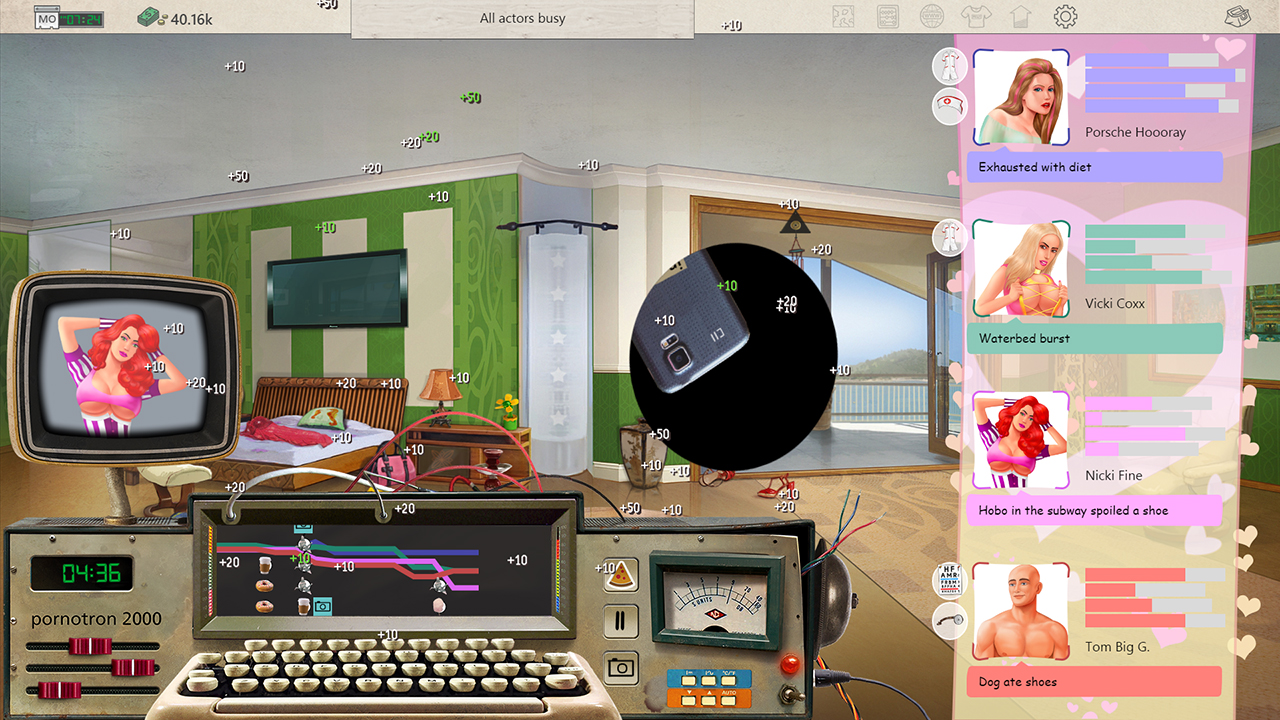Viewport: 1280px width, 720px height.
Task: Expand the All actors busy banner
Action: (x=521, y=18)
